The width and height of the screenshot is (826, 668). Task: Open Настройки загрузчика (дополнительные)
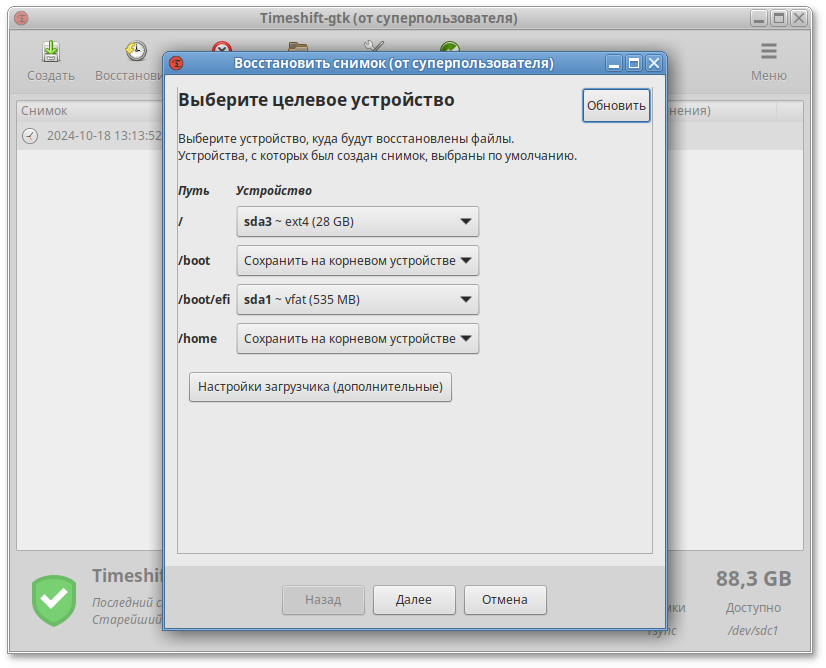pos(320,387)
